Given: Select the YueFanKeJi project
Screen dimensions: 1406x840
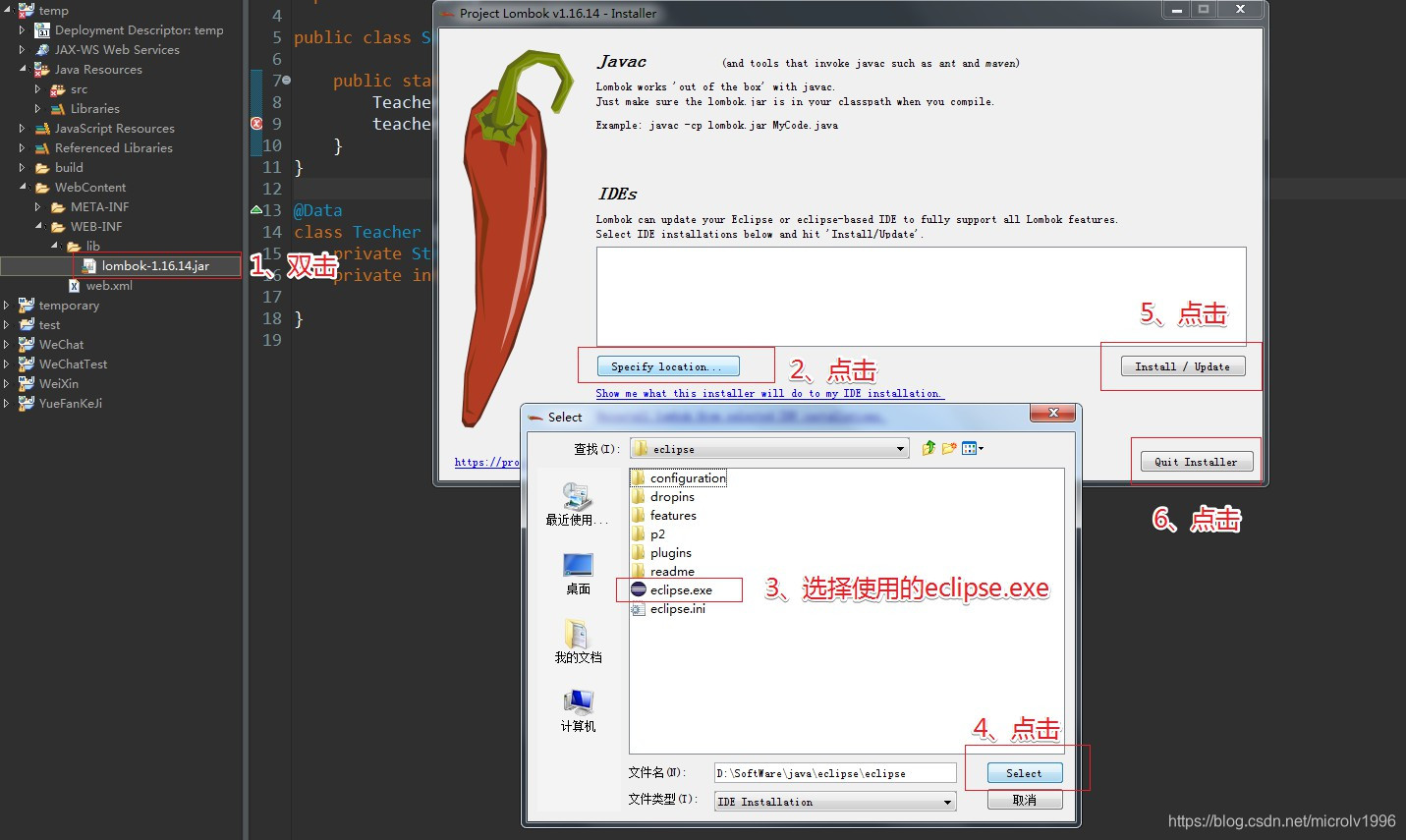Looking at the screenshot, I should 61,404.
